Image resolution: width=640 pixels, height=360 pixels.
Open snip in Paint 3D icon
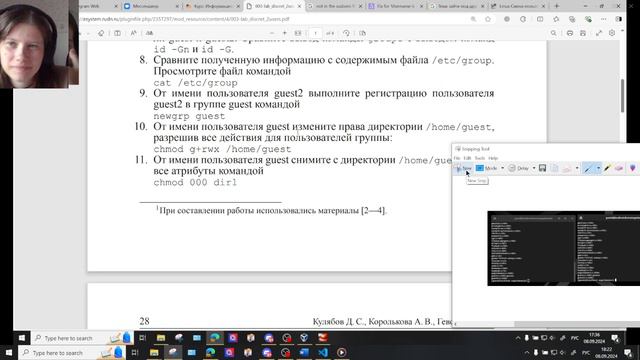click(633, 168)
